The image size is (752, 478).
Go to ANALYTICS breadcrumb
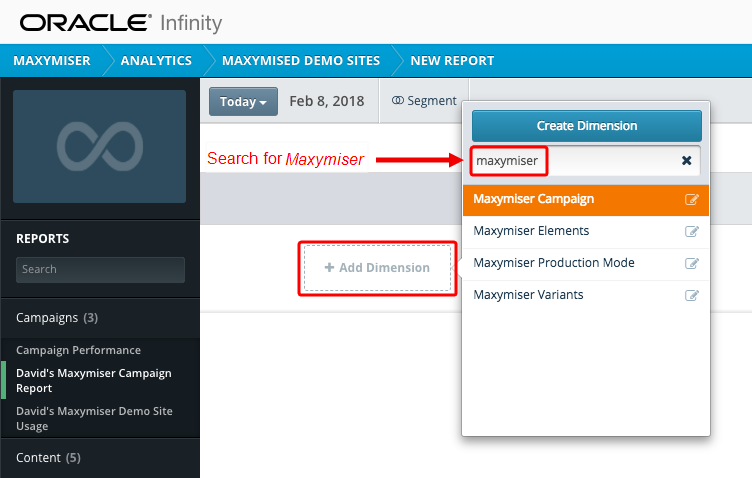(156, 61)
